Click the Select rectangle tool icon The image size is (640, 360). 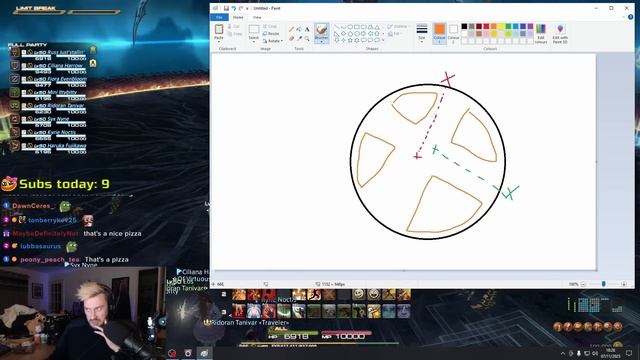254,29
